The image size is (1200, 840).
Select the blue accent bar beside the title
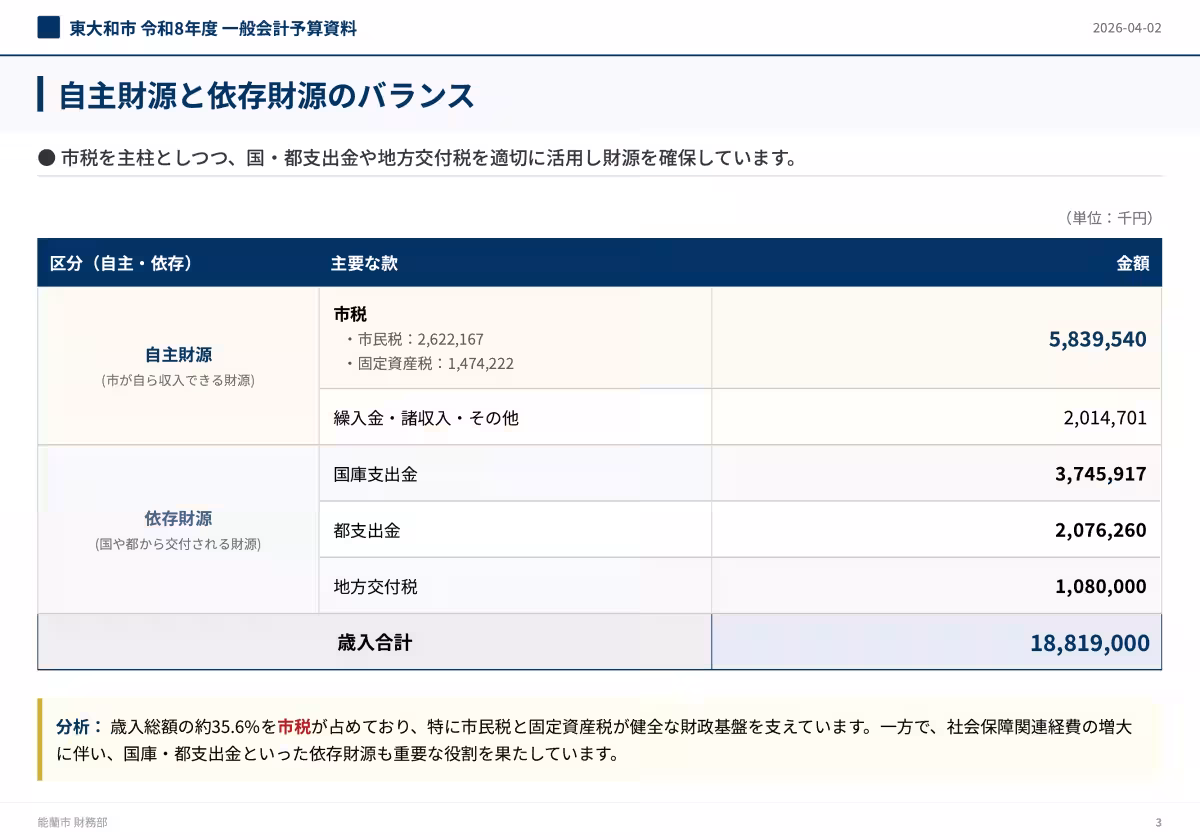pos(41,96)
